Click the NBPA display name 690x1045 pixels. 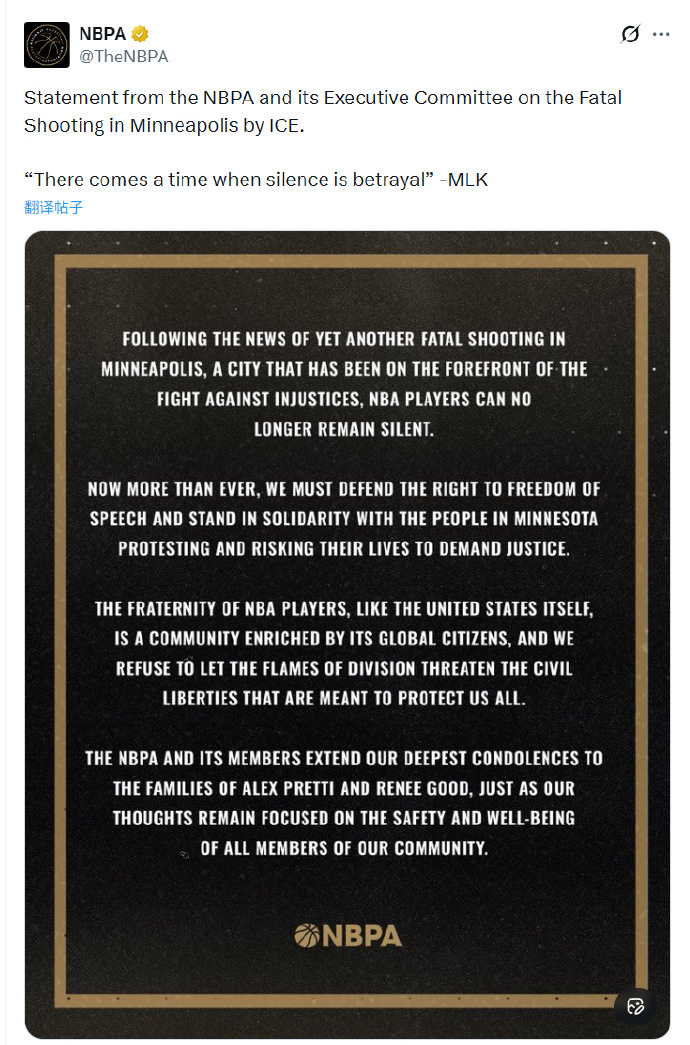(104, 35)
